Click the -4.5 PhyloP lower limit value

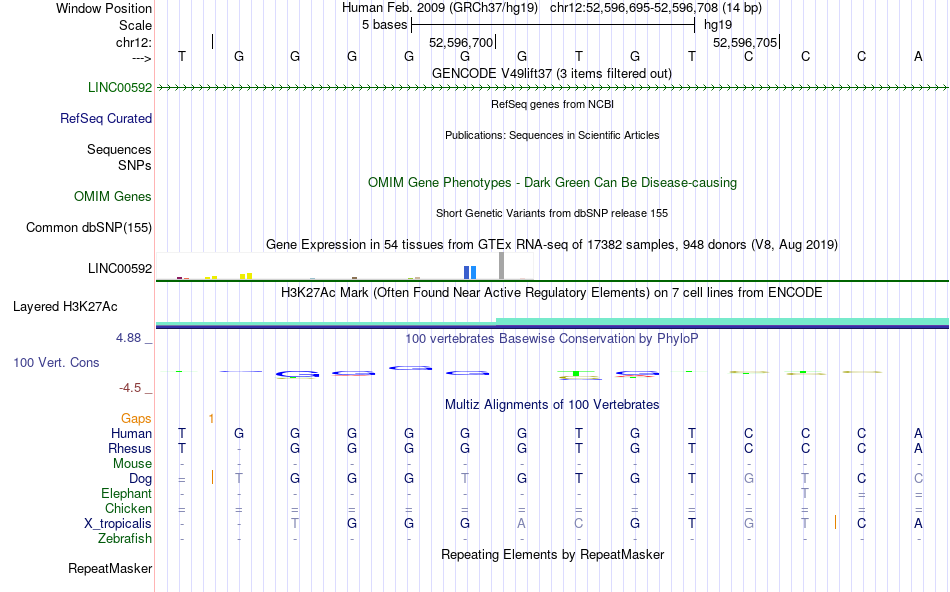point(130,388)
